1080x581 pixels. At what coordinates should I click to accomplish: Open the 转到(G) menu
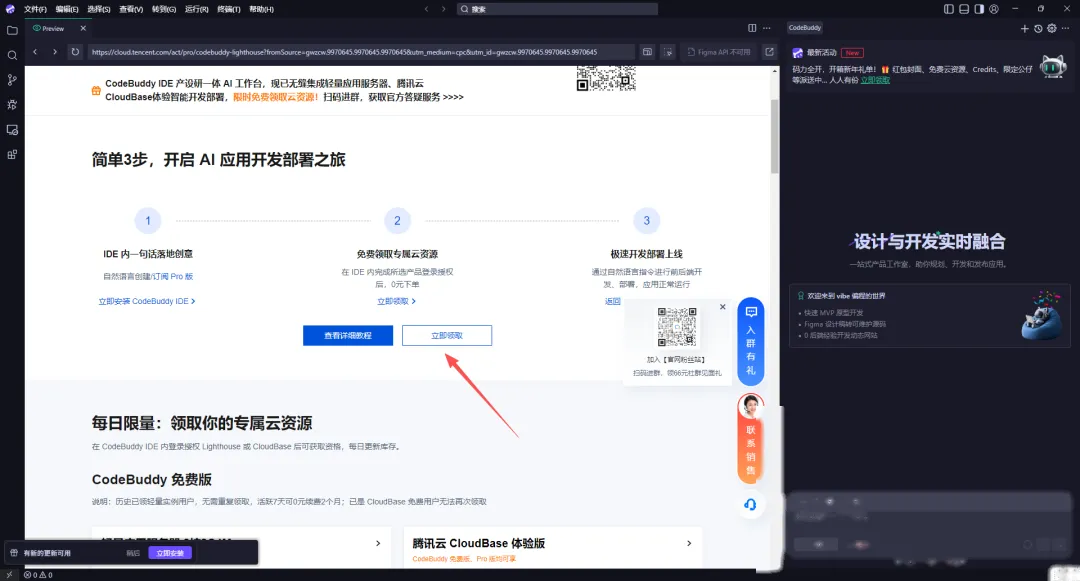point(164,9)
